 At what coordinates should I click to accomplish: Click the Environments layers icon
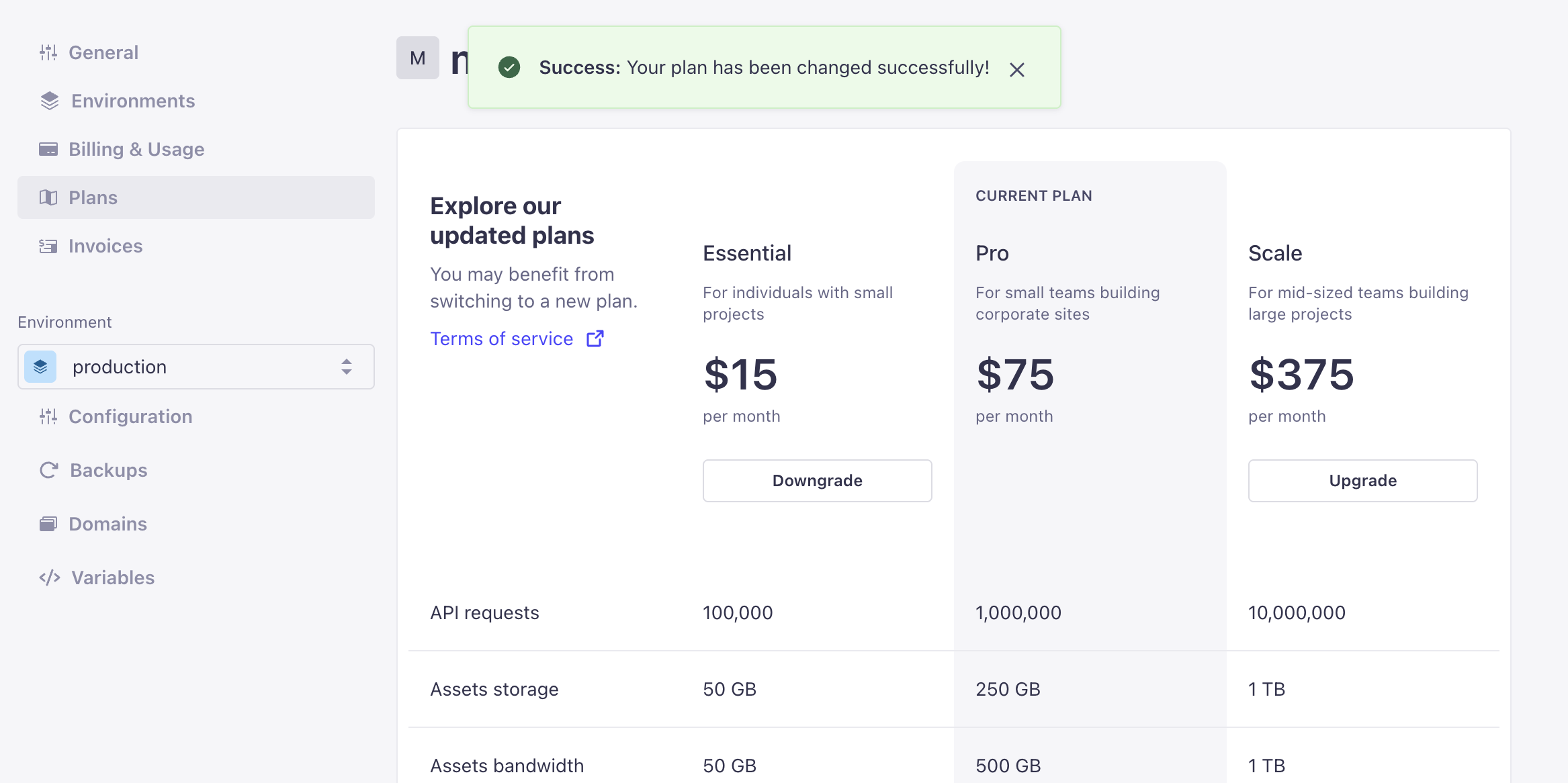50,101
